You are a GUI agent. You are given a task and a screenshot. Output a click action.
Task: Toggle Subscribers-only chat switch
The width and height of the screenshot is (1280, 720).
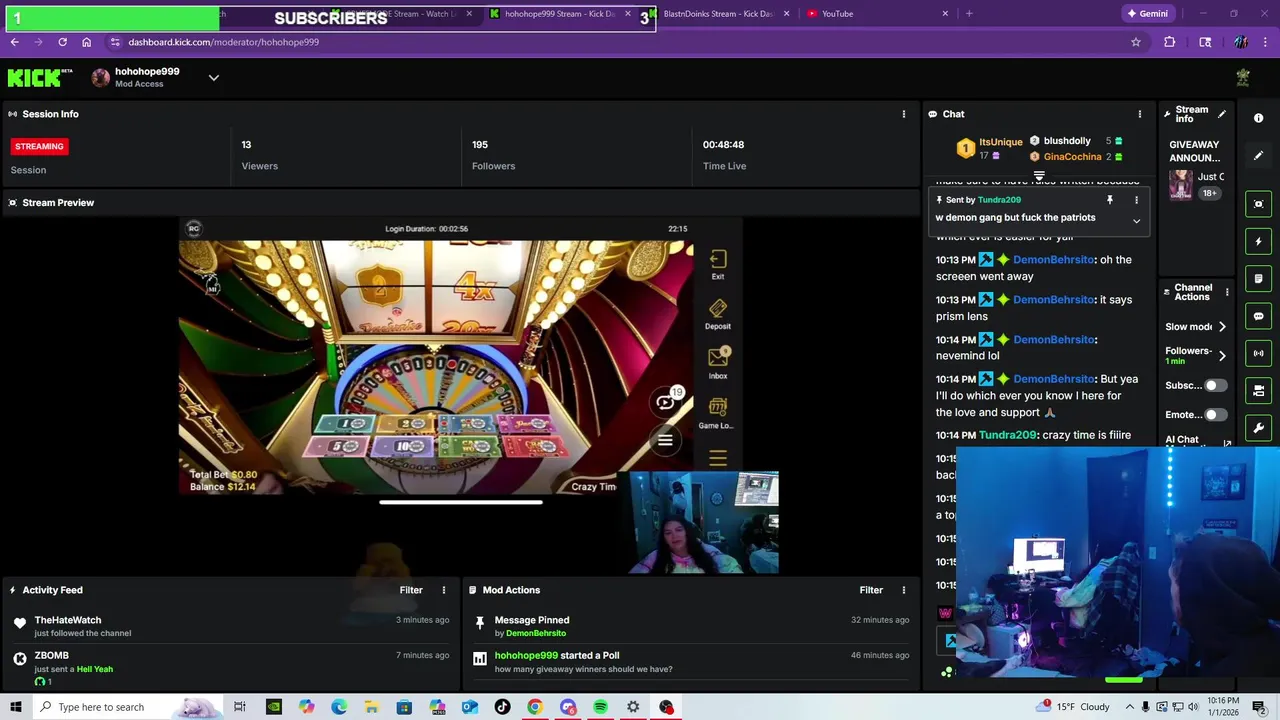1215,385
